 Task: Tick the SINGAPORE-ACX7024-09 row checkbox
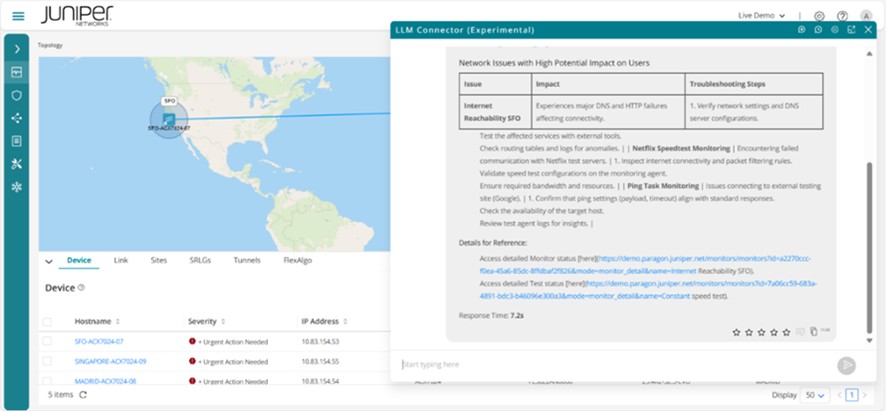click(48, 361)
